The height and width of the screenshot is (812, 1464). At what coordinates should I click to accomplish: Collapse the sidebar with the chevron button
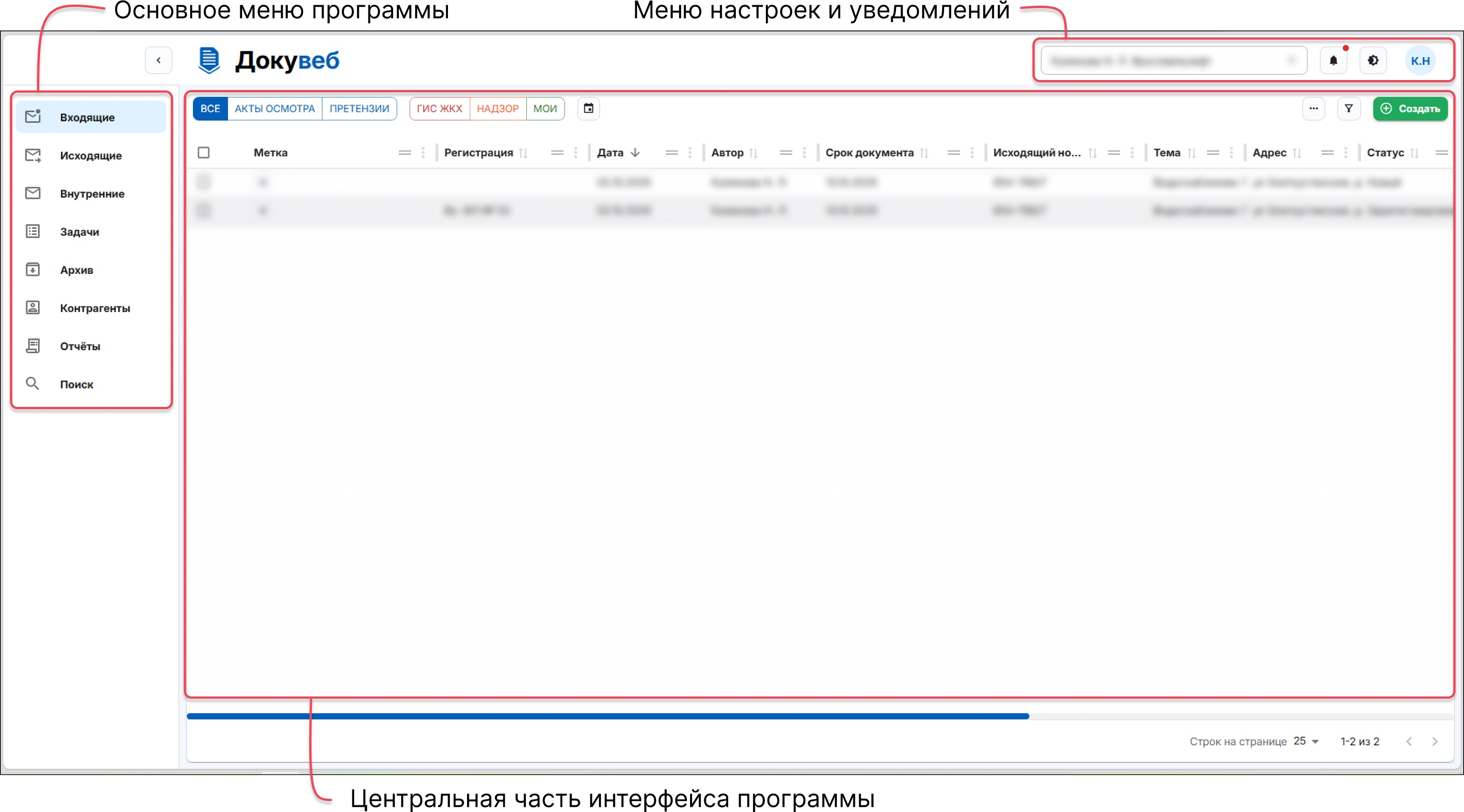(x=159, y=60)
